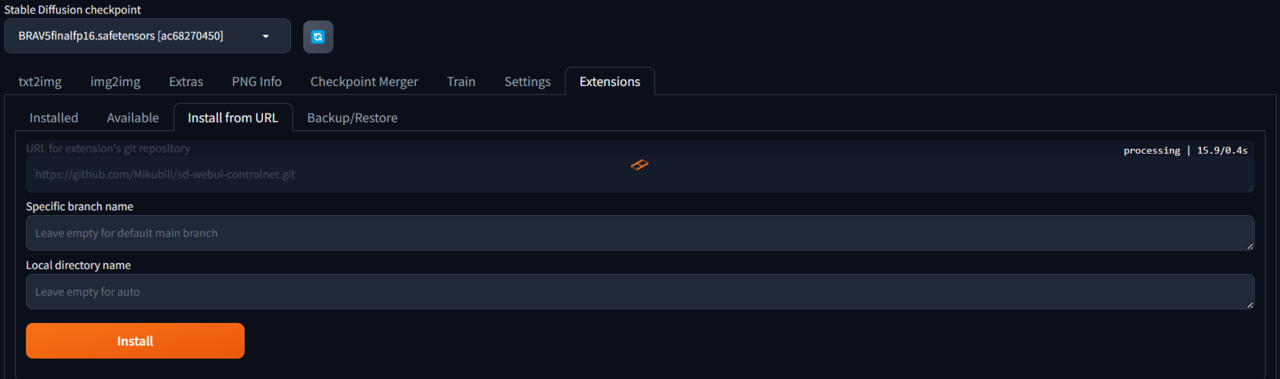
Task: Show the Installed extensions sub-tab
Action: coord(54,118)
